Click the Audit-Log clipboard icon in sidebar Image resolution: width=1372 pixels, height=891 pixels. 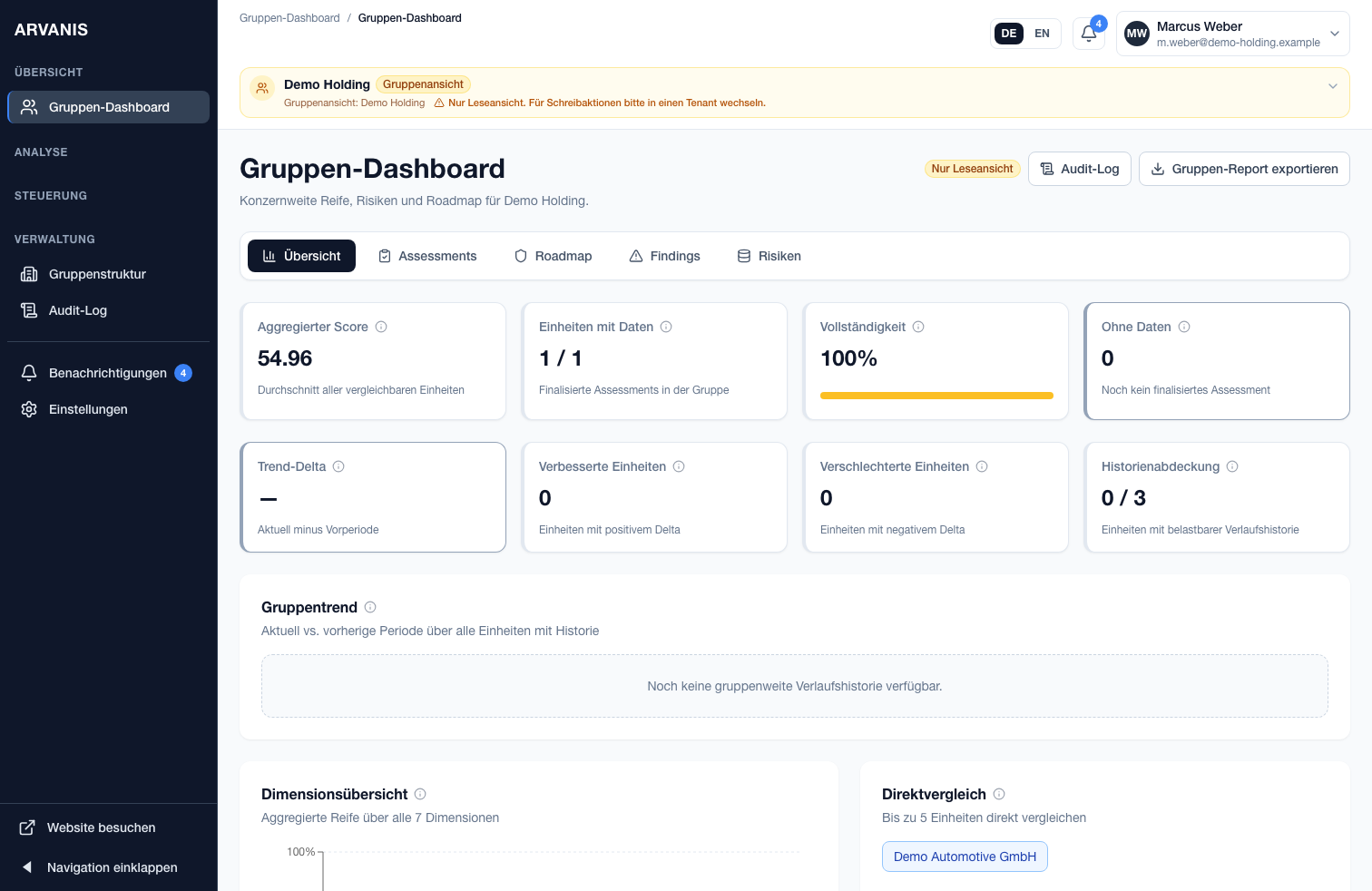point(28,310)
